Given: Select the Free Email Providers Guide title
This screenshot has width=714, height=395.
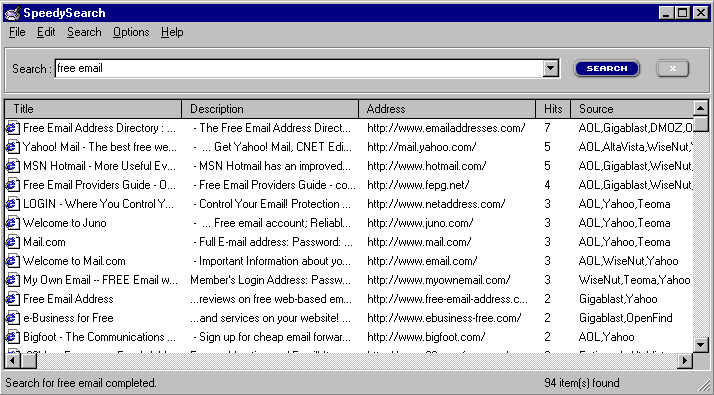Looking at the screenshot, I should coord(99,185).
